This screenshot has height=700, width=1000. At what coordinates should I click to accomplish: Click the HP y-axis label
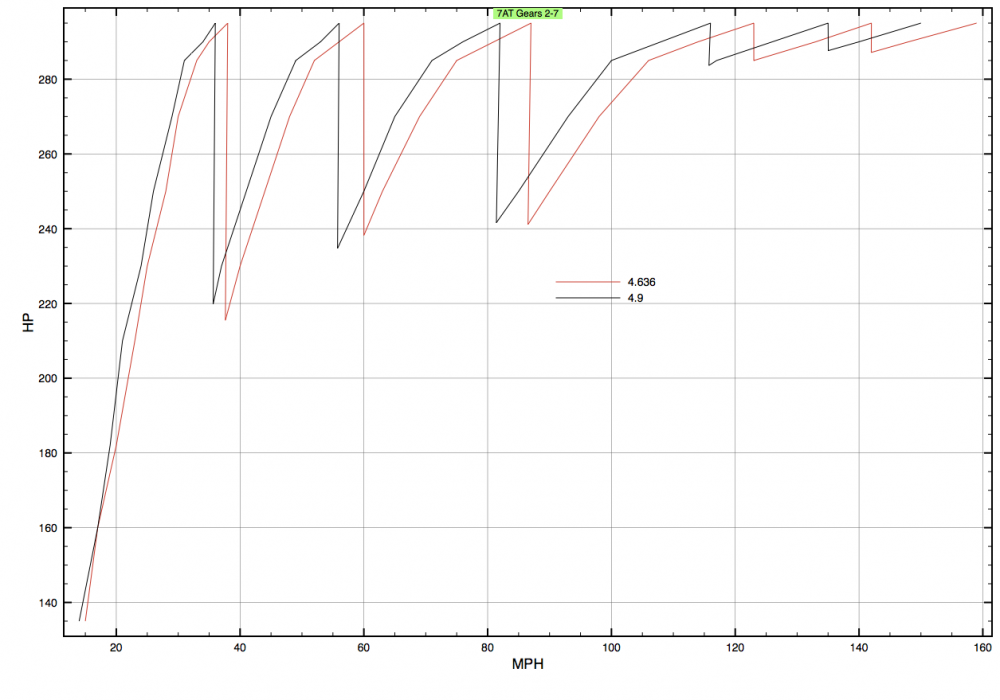click(28, 322)
